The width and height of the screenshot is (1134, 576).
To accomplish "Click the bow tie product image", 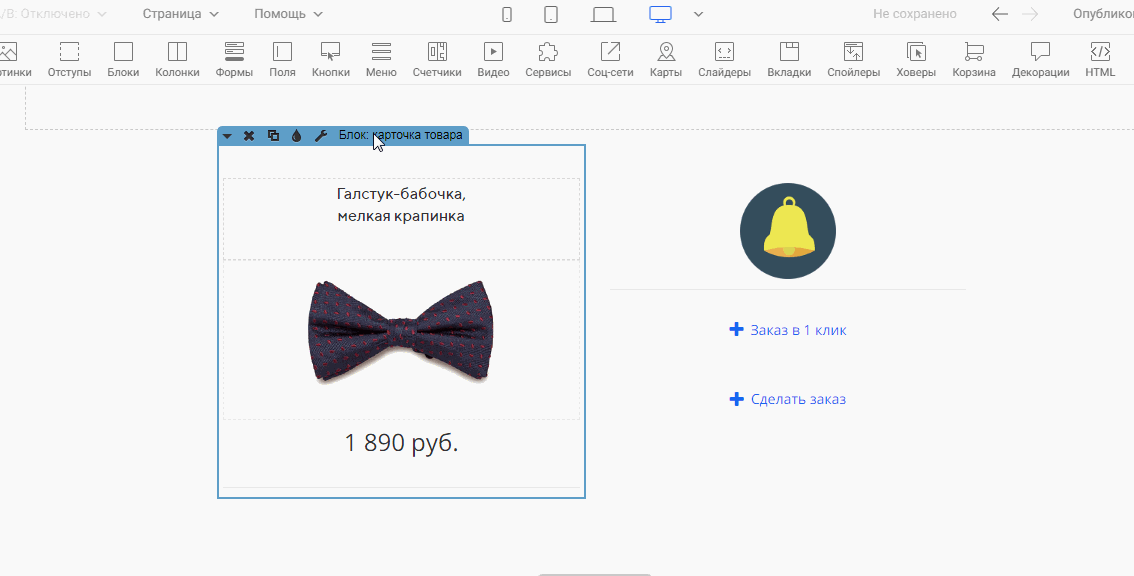I will click(x=400, y=330).
